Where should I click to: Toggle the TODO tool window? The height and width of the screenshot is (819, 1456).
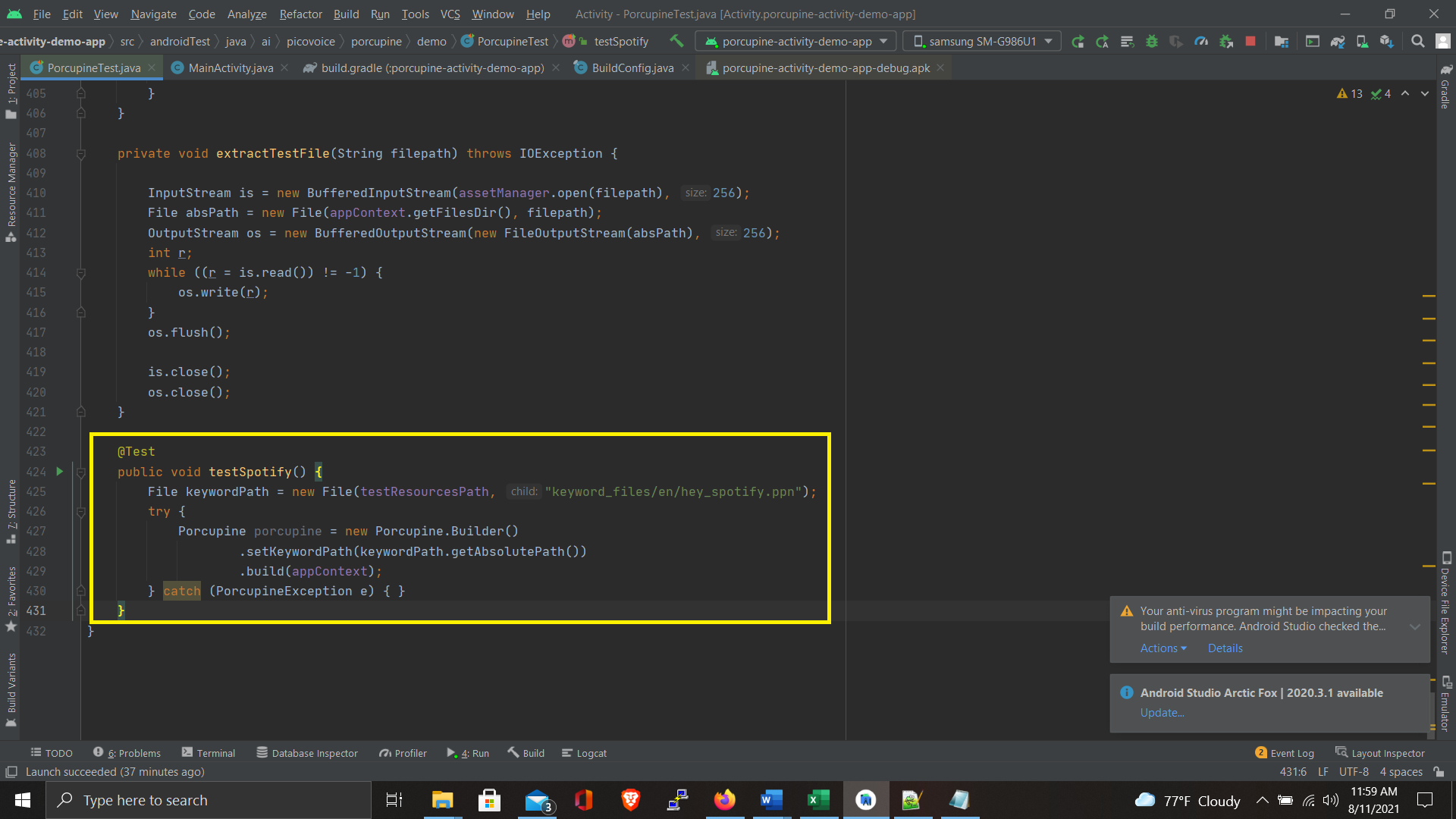[x=51, y=752]
